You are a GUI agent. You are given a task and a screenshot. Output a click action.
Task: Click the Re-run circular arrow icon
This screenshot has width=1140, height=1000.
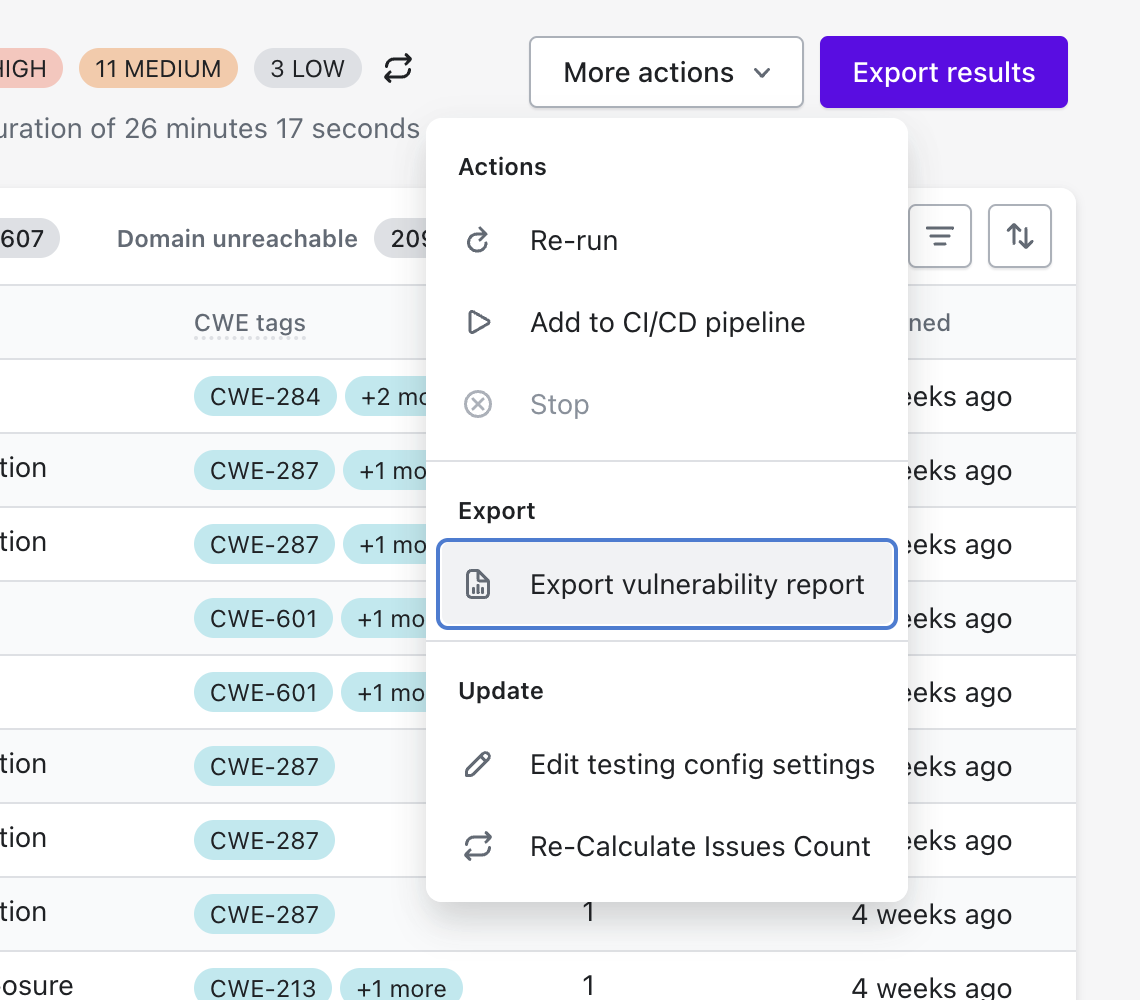(x=478, y=241)
